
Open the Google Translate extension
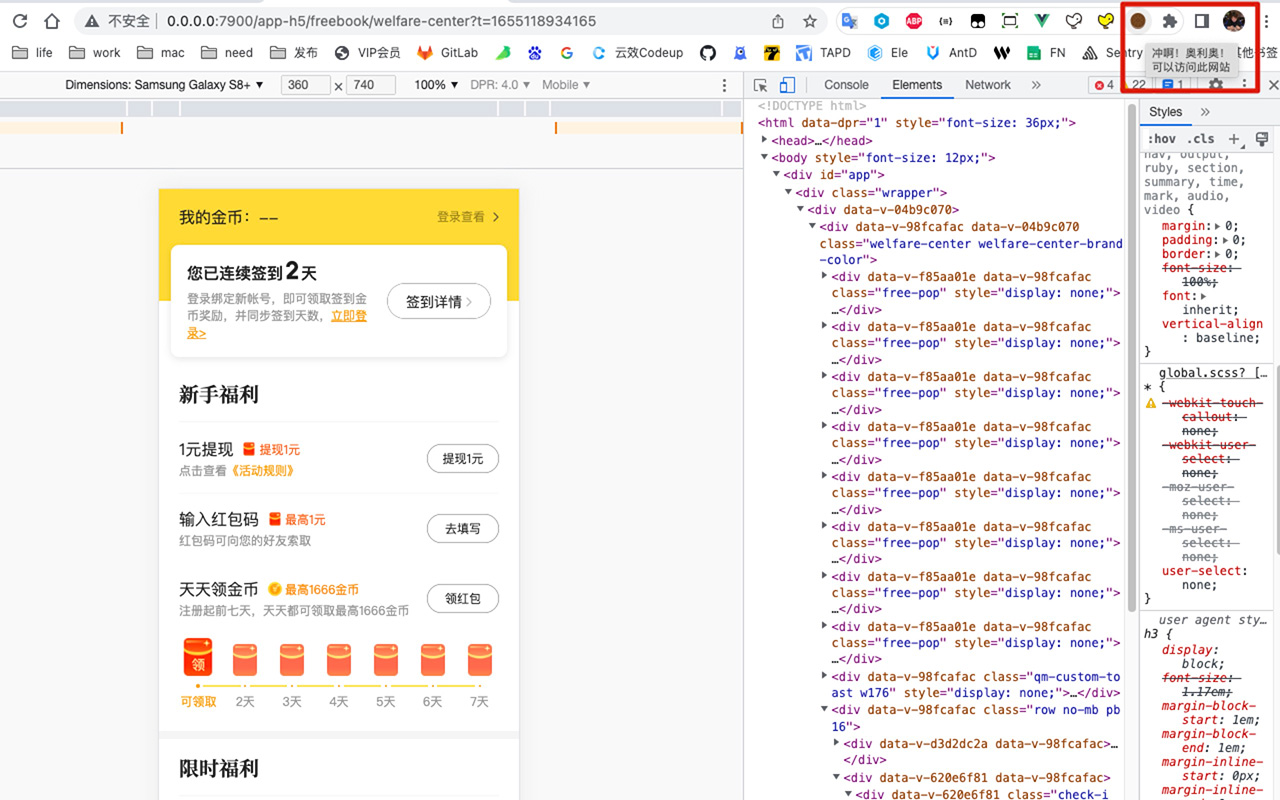click(849, 21)
